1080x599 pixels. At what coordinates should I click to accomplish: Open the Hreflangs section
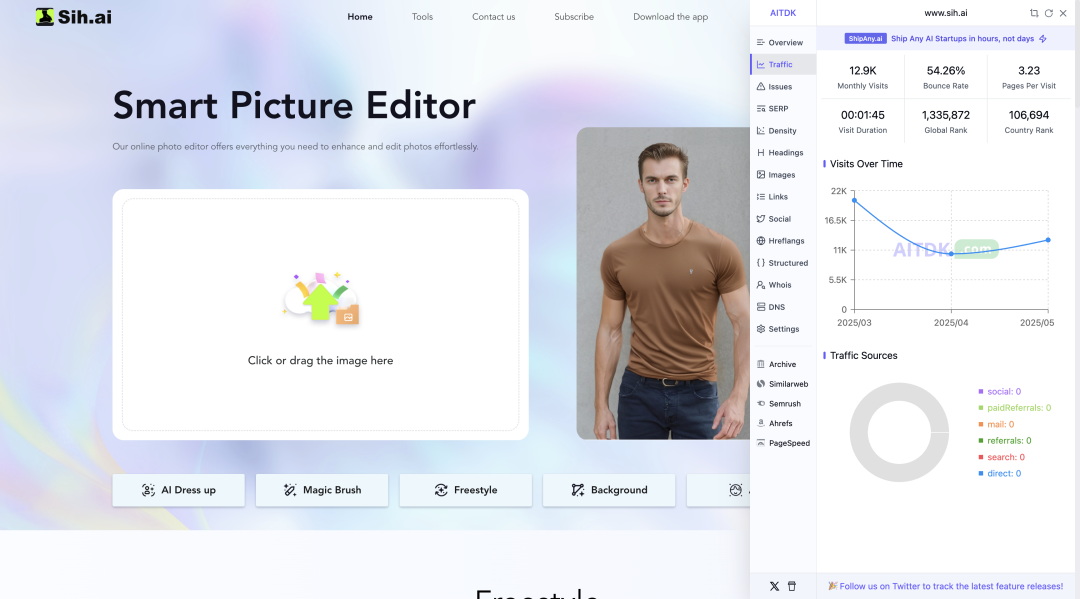tap(782, 241)
